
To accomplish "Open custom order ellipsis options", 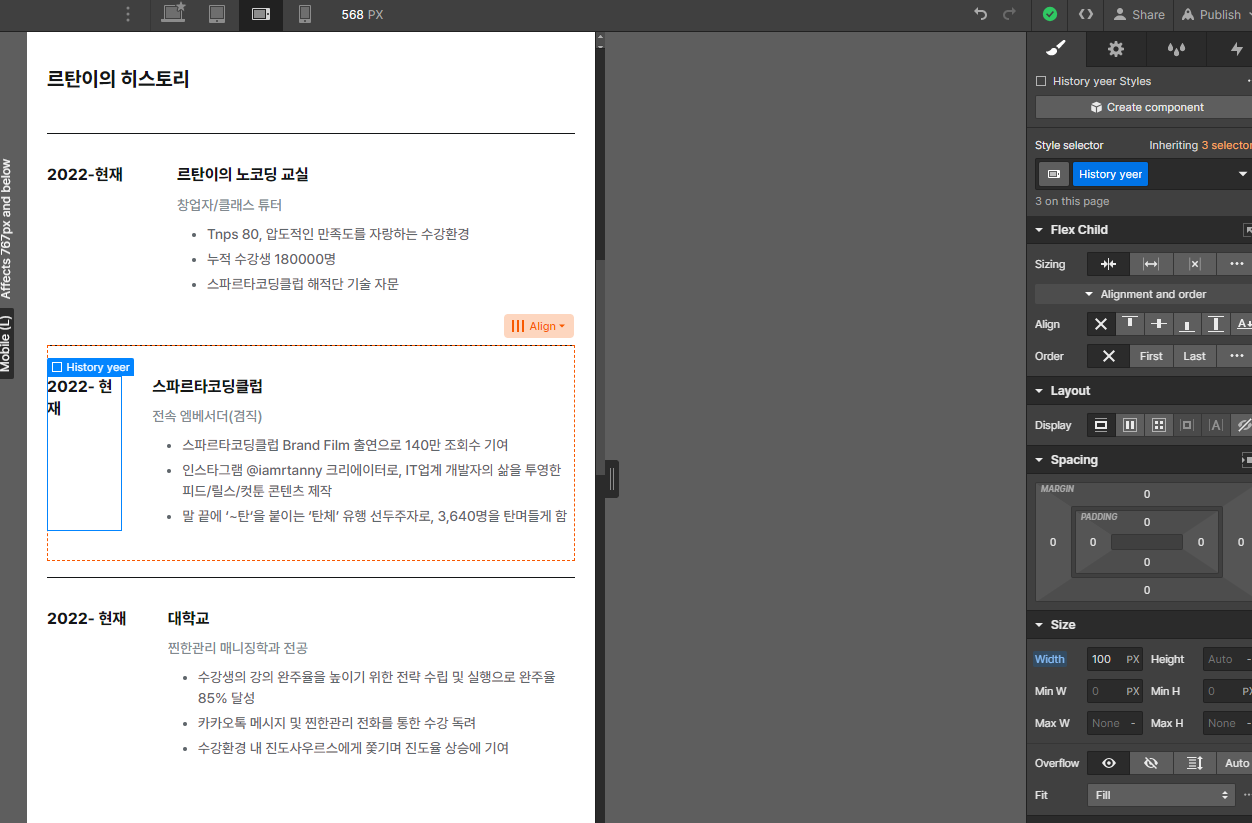I will point(1236,356).
